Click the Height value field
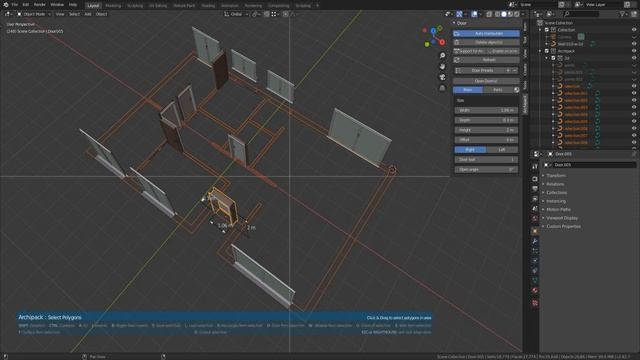Viewport: 640px width, 360px height. pyautogui.click(x=486, y=130)
